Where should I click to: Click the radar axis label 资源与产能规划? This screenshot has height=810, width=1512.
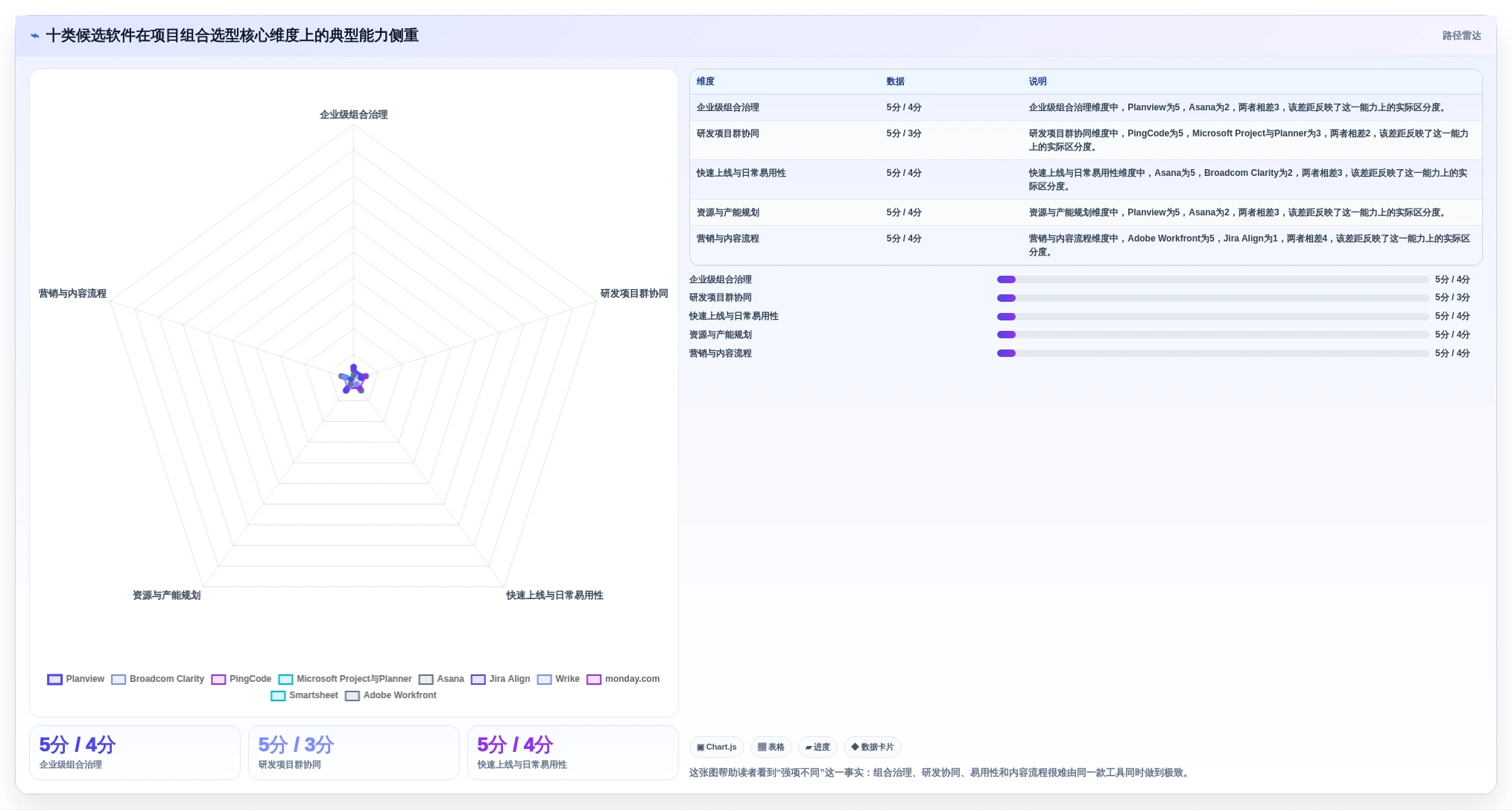pyautogui.click(x=167, y=595)
